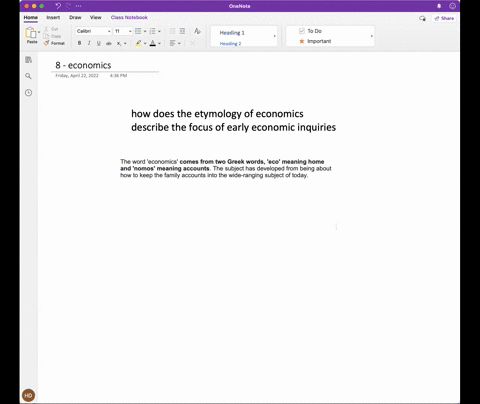Open recent notes clock icon
The width and height of the screenshot is (480, 404).
(28, 93)
